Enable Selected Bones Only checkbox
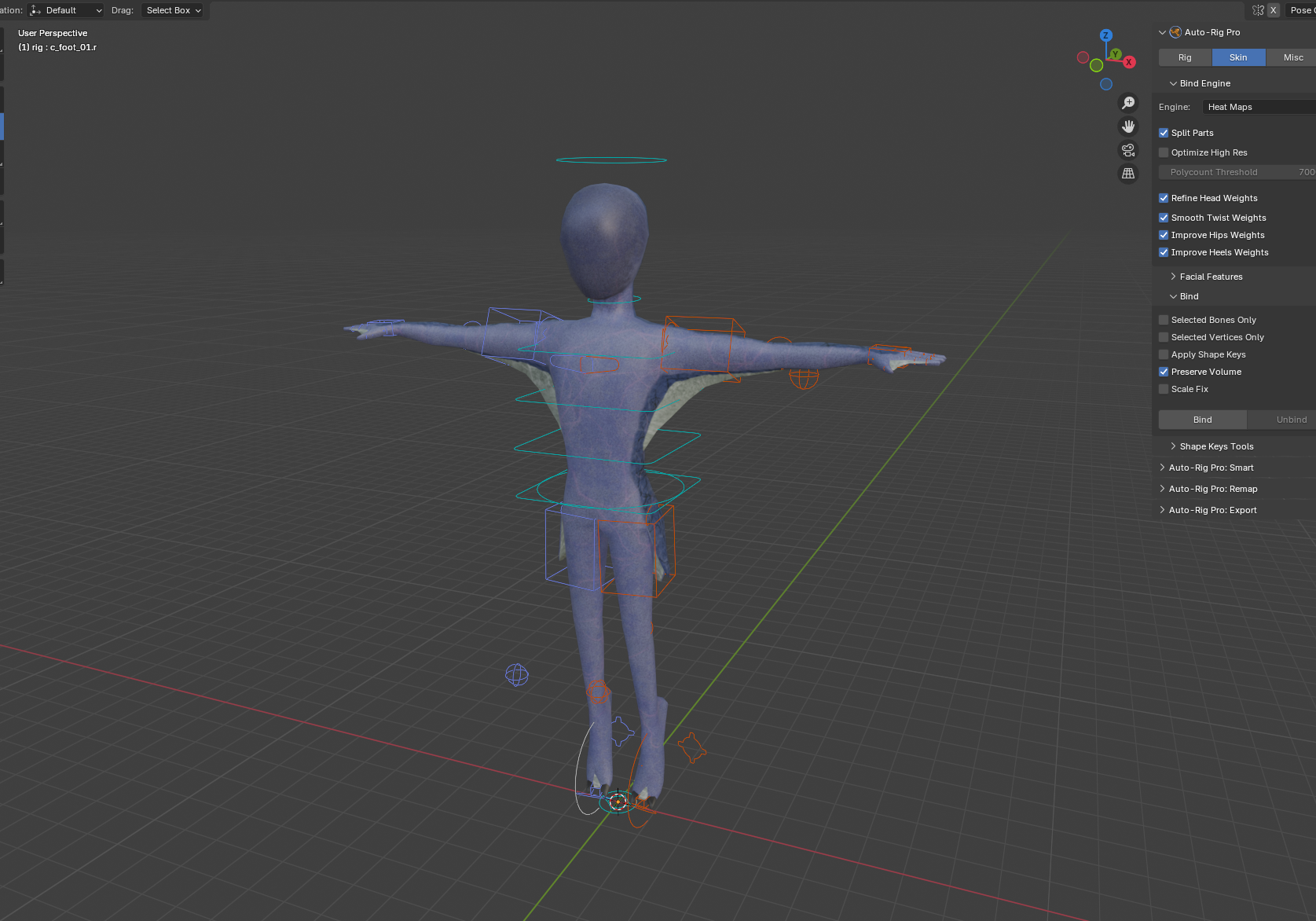Viewport: 1316px width, 921px height. pyautogui.click(x=1164, y=320)
